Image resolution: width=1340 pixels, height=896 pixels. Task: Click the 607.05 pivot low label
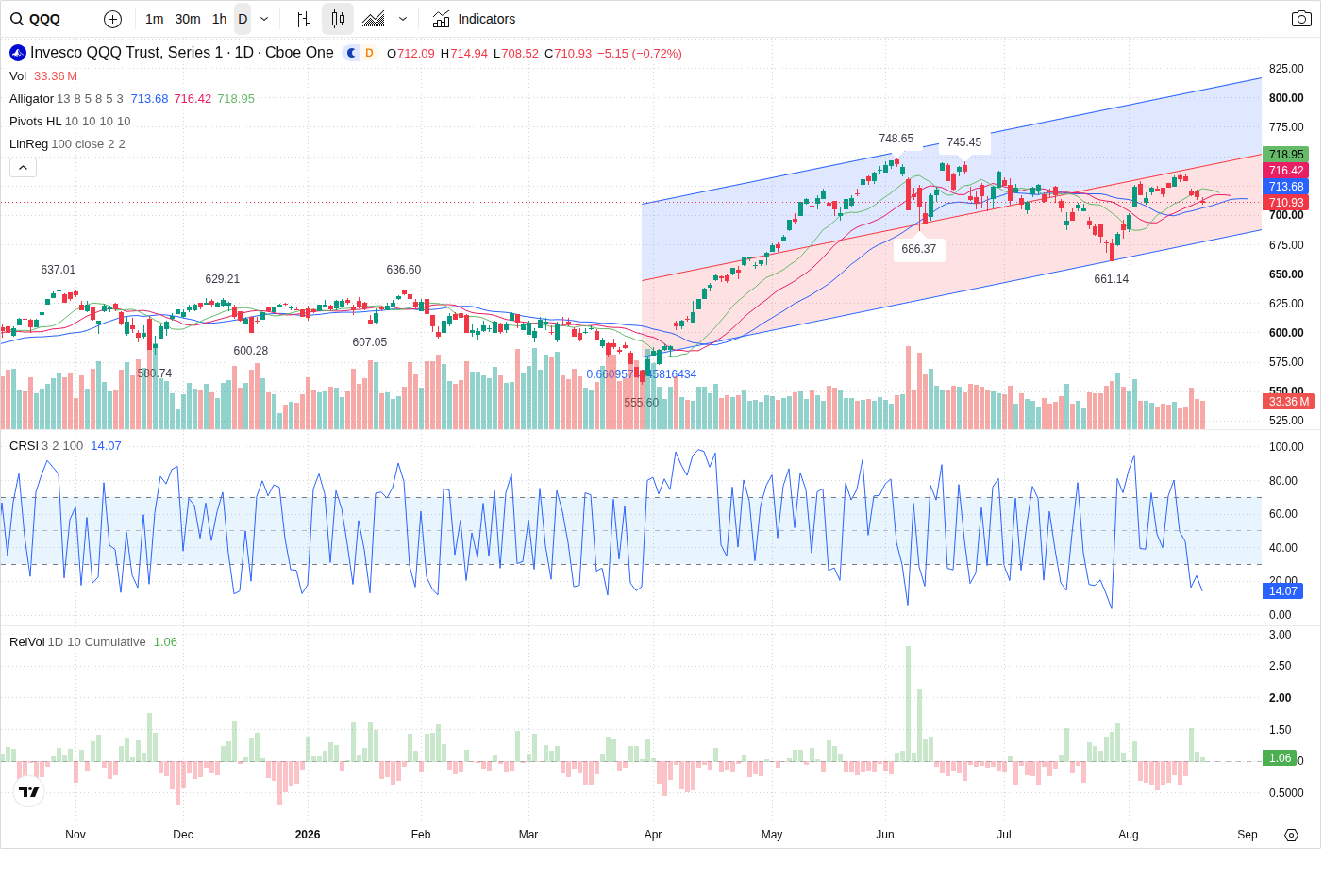coord(369,342)
